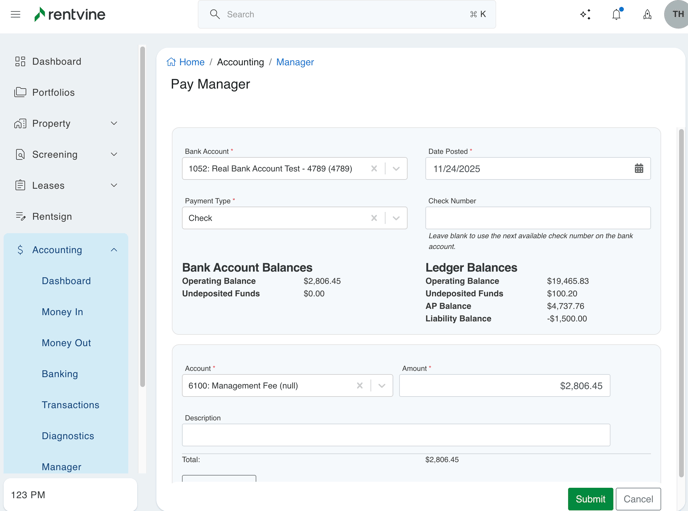688x511 pixels.
Task: Click the AI sparkle icon in header
Action: coord(585,15)
